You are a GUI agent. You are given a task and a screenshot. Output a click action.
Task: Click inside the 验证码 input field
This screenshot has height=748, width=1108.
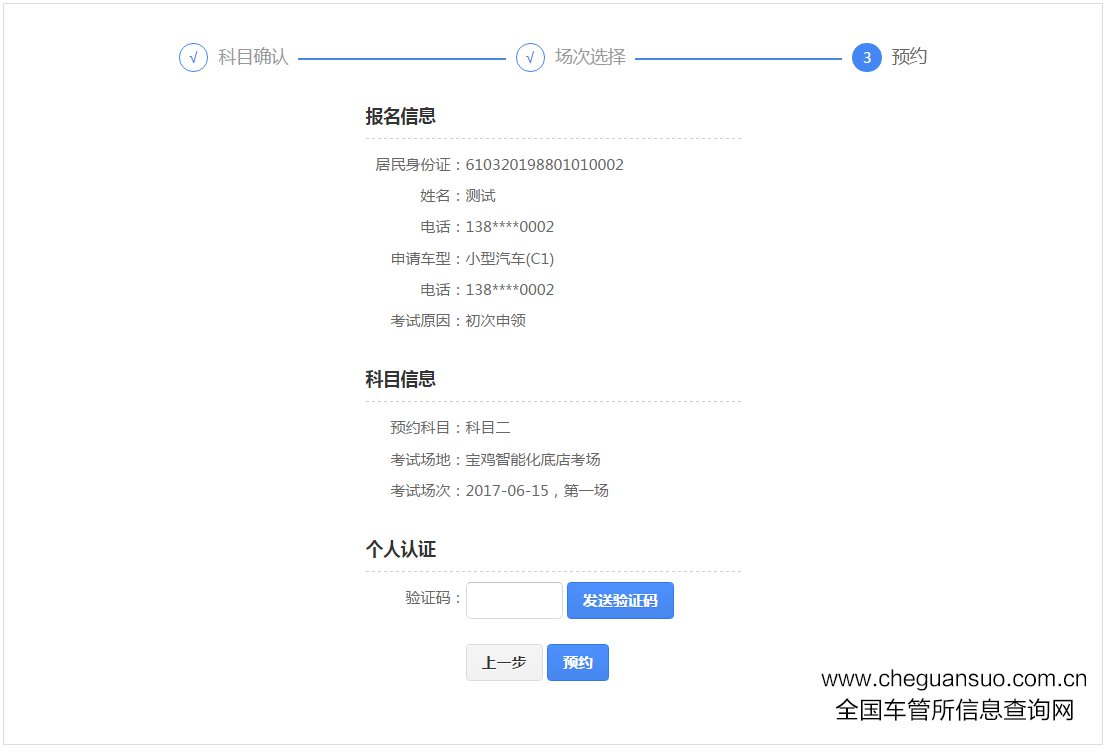pos(514,601)
